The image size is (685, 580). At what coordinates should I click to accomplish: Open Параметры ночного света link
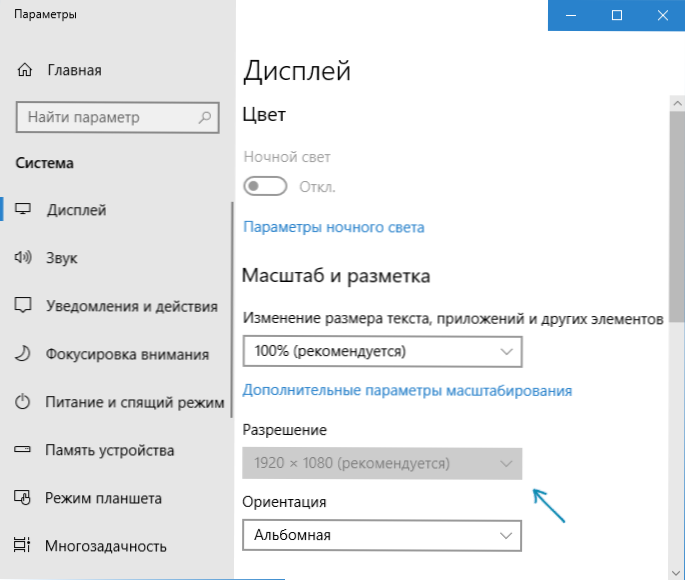[x=334, y=227]
